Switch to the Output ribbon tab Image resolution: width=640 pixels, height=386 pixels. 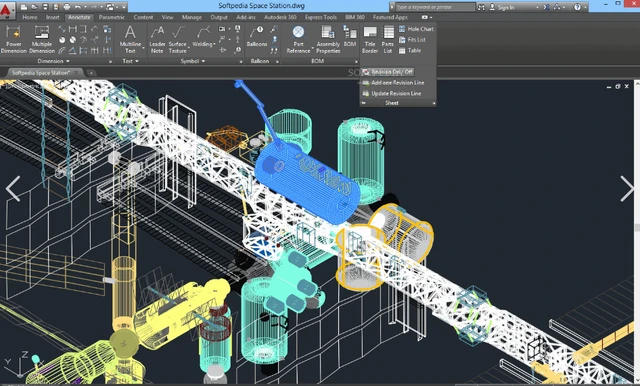219,17
